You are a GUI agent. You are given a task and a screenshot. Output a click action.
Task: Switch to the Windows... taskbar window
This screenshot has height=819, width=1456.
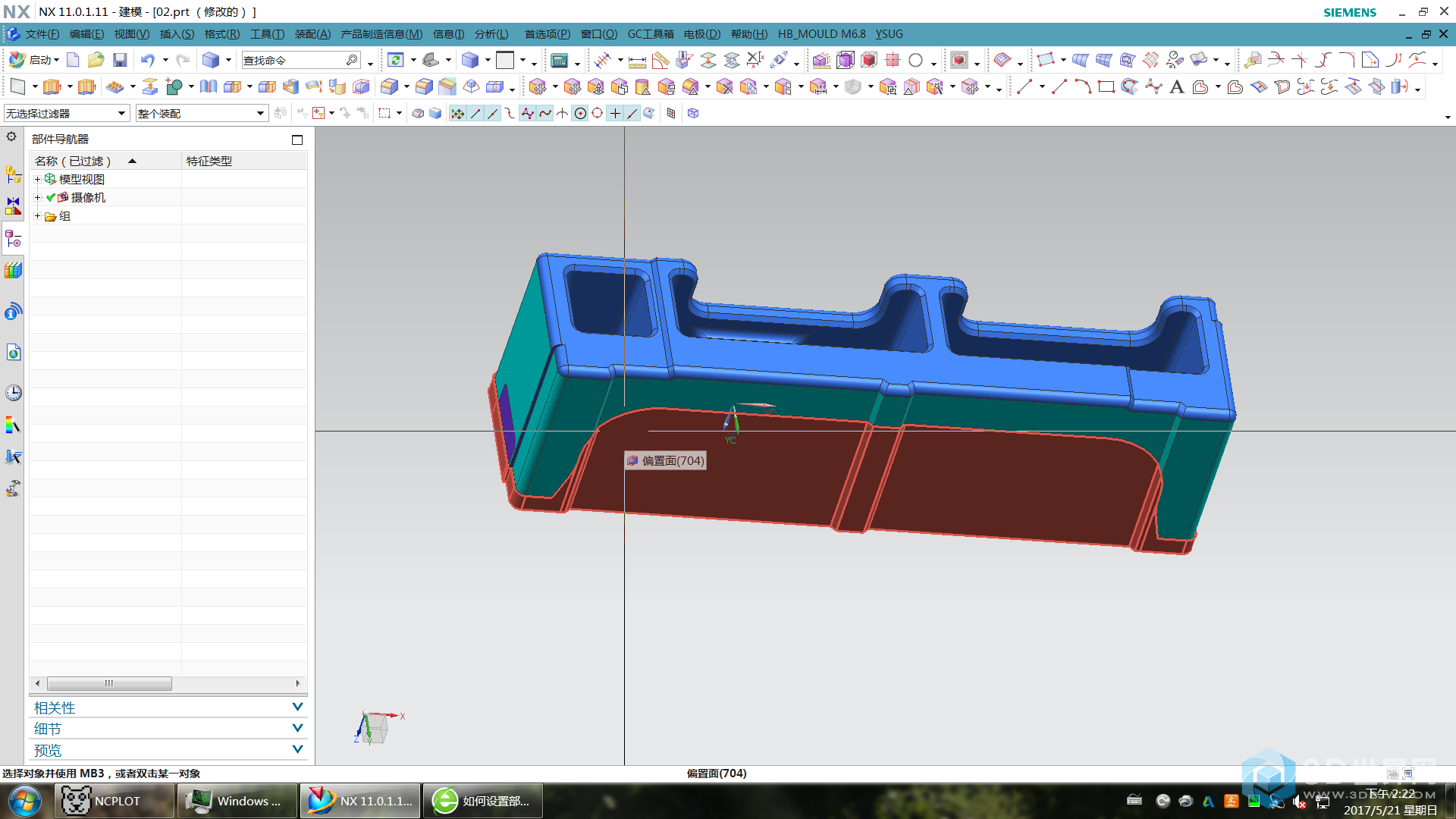click(x=237, y=801)
